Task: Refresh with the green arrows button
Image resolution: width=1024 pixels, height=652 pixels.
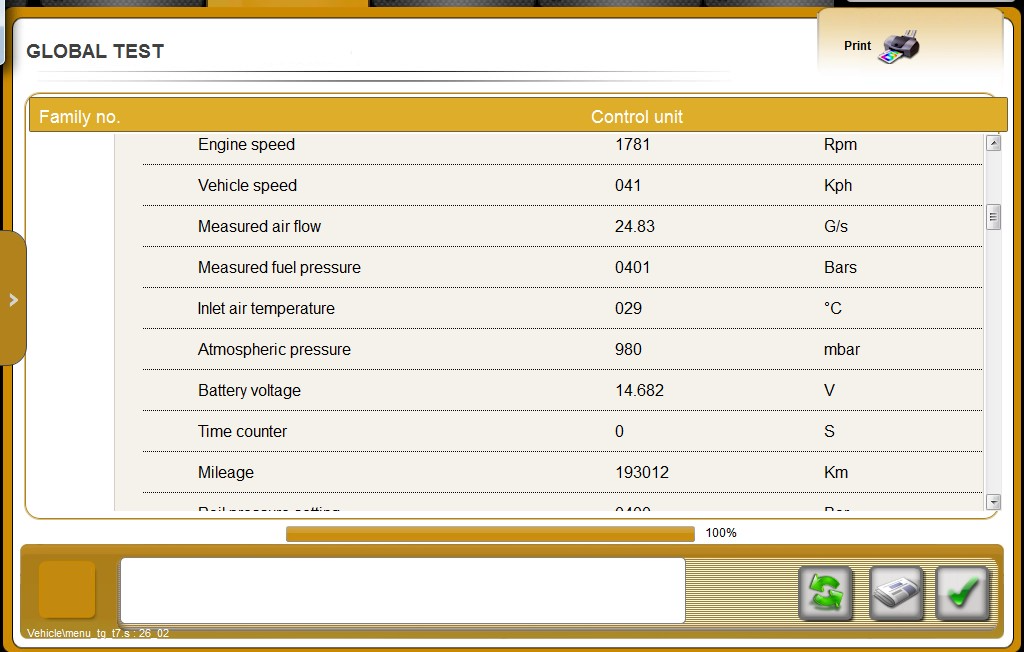Action: pyautogui.click(x=825, y=593)
